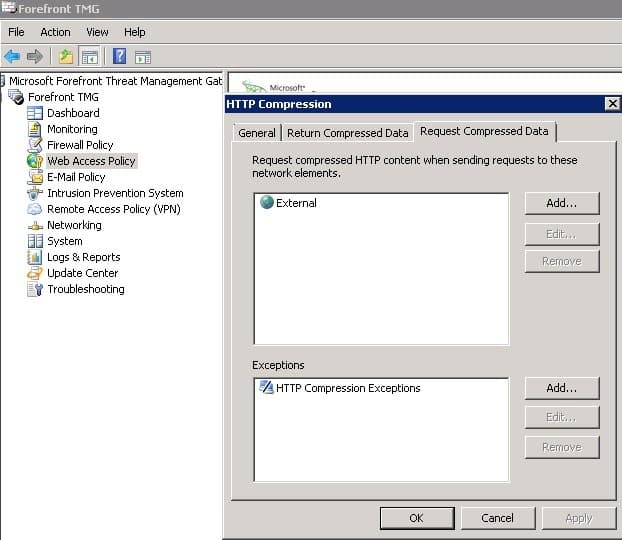The height and width of the screenshot is (540, 622).
Task: Select the E-Mail Policy tree label
Action: (x=76, y=177)
